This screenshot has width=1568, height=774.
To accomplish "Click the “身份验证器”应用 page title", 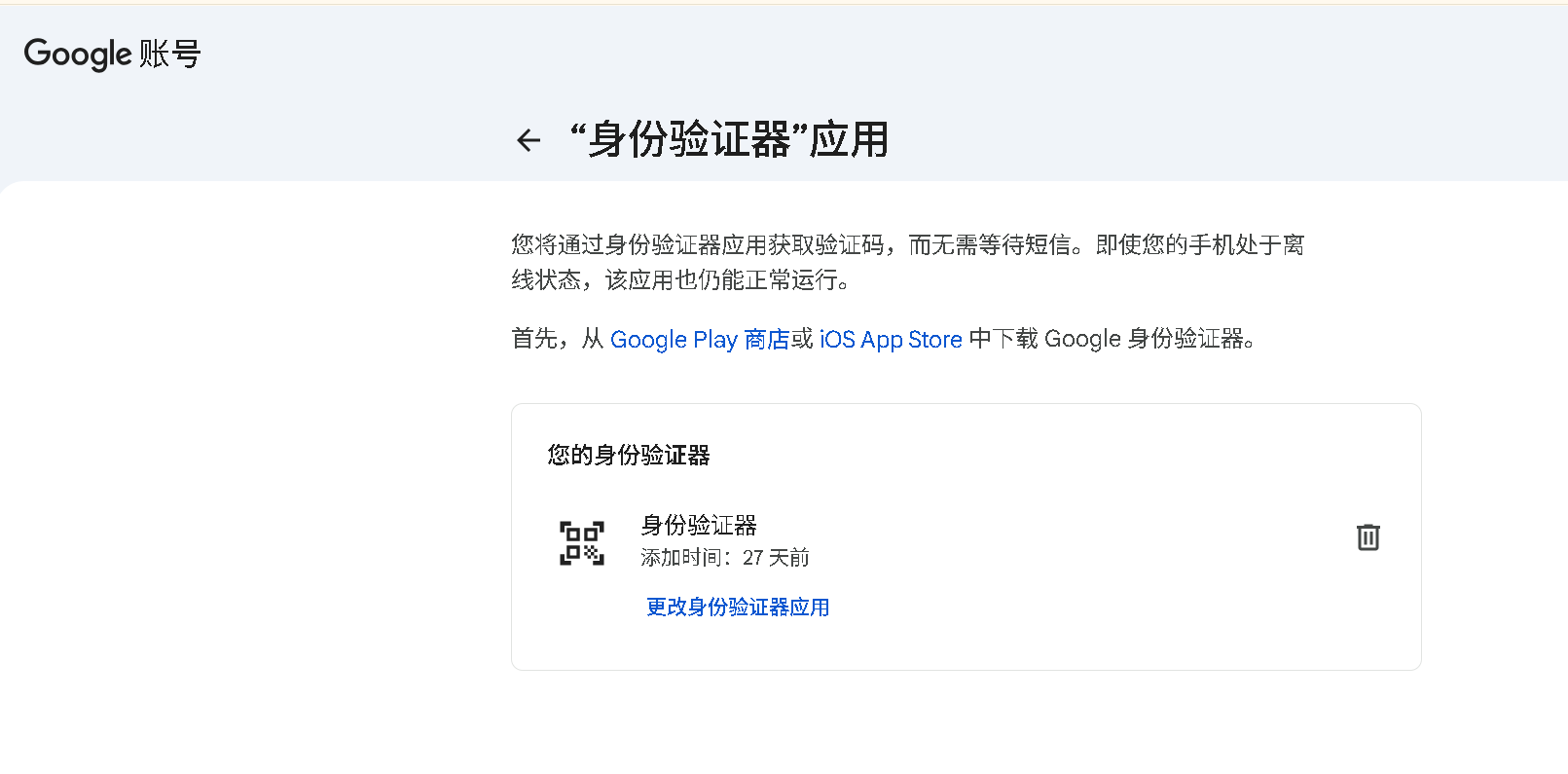I will click(729, 139).
